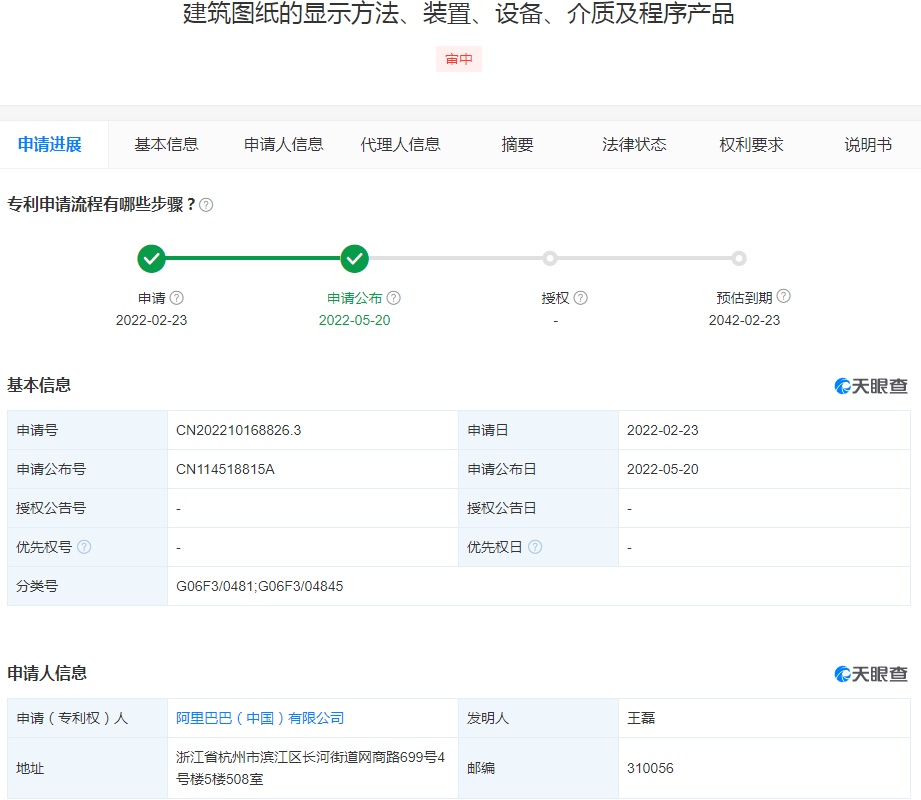Click the 审中 status badge
Screen dimensions: 921x800
[459, 59]
